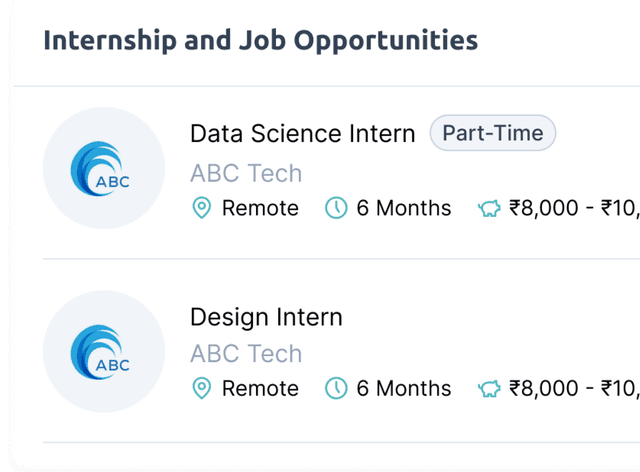The width and height of the screenshot is (640, 472).
Task: Click the piggy bank stipend icon for Data Science Intern
Action: [489, 208]
